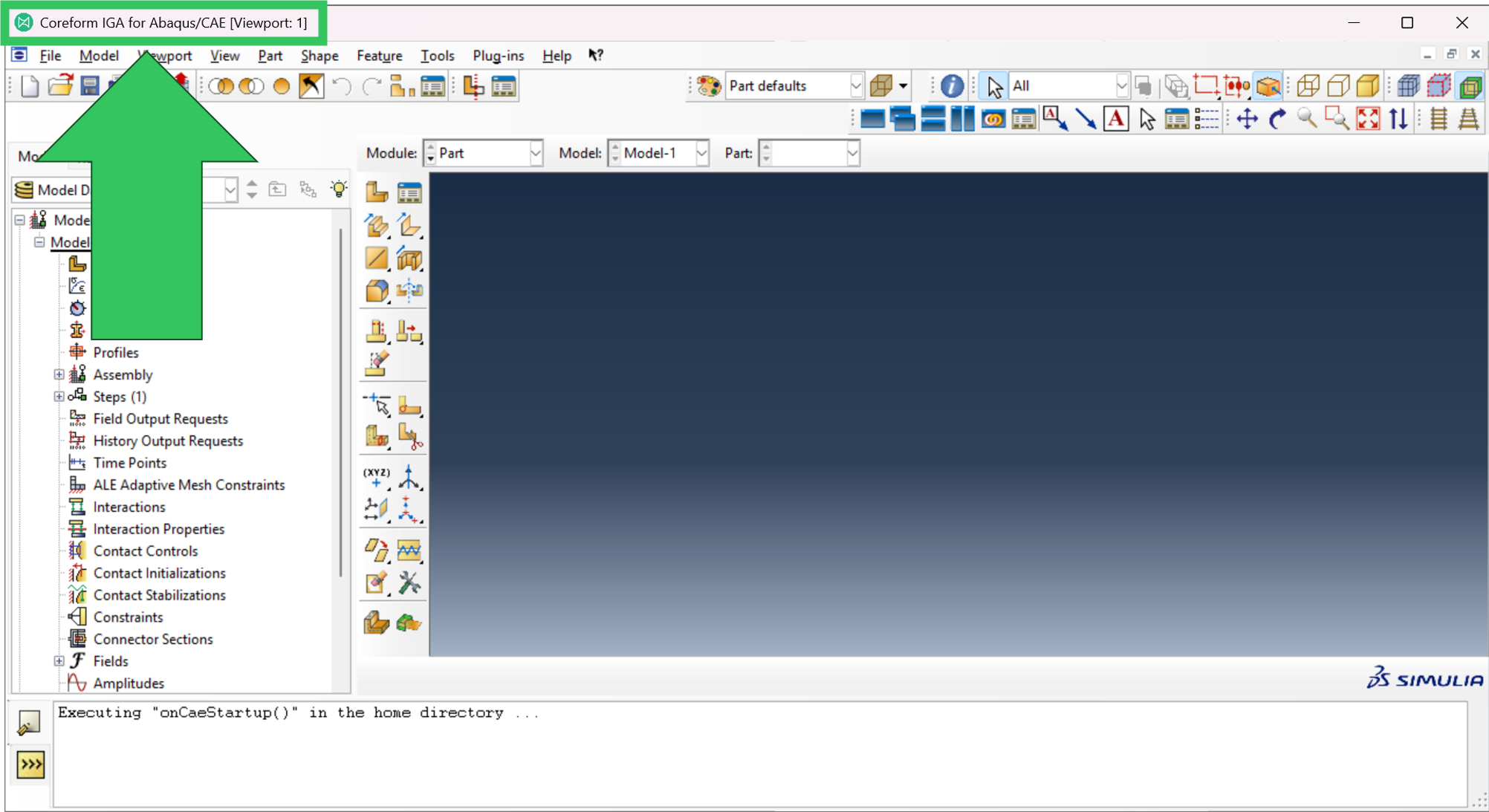Screen dimensions: 1489x812
Task: Click the model tree vertical scrollbar
Action: point(341,401)
